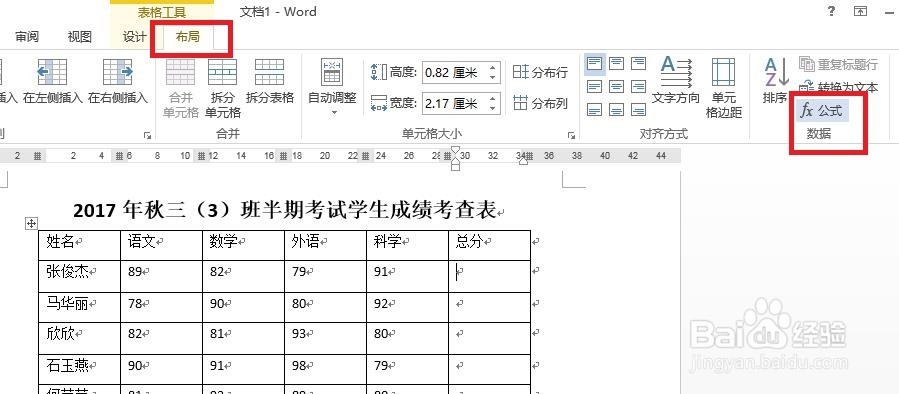Click the Formula (公式) button

click(822, 110)
